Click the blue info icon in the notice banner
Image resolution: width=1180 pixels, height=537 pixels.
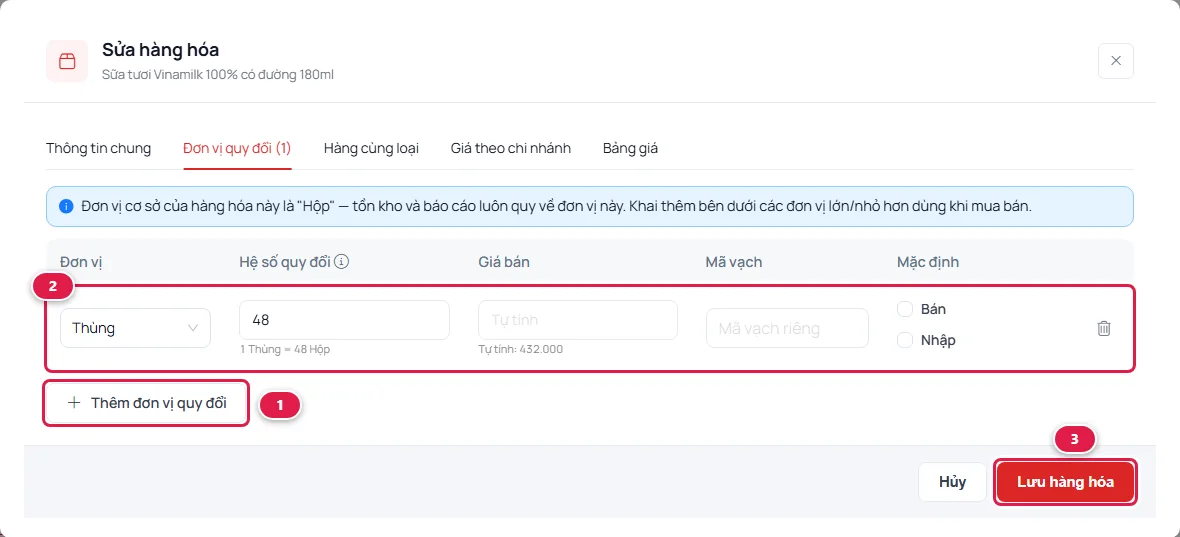[x=66, y=206]
